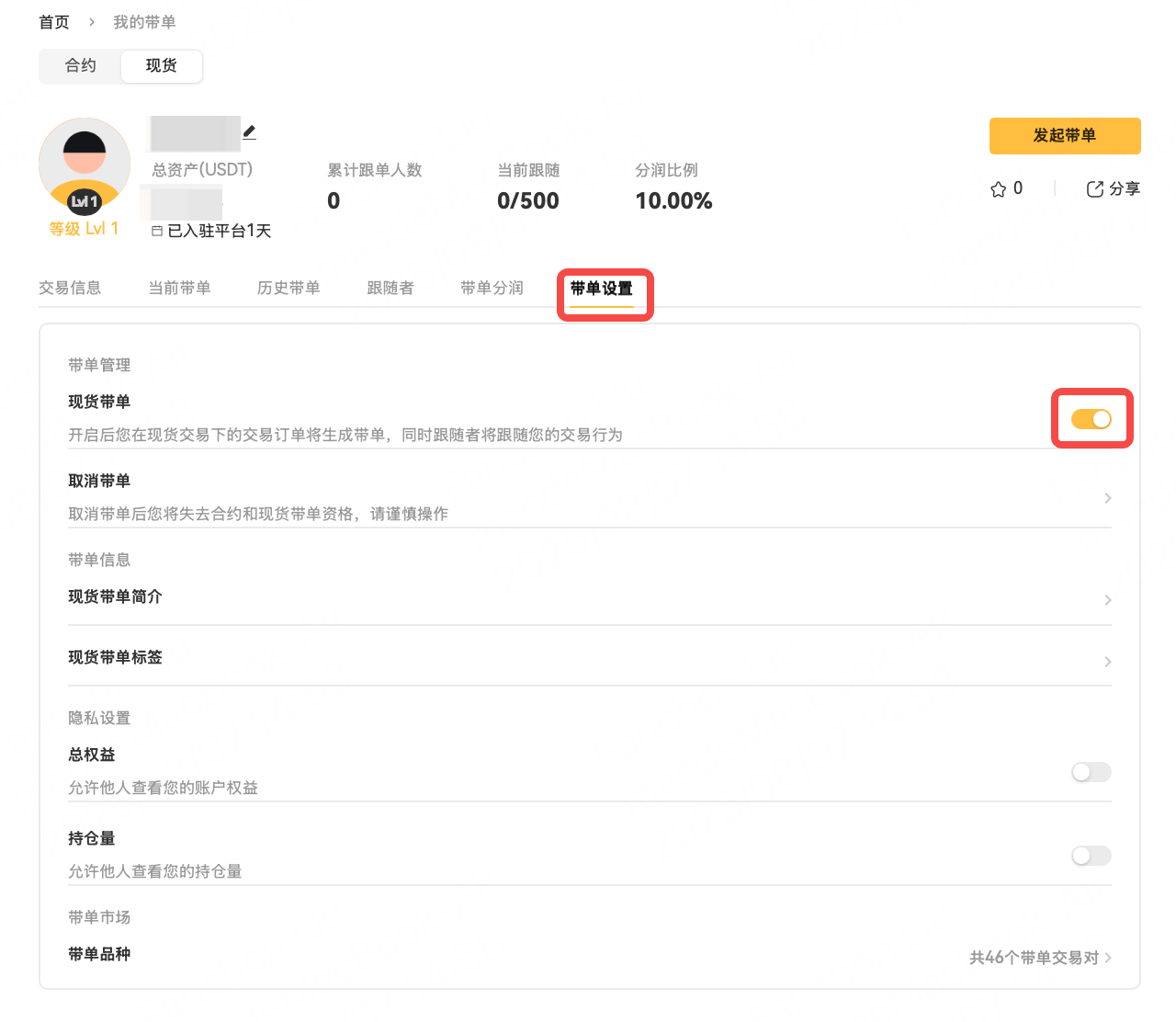Click the star favorite icon

coord(999,189)
